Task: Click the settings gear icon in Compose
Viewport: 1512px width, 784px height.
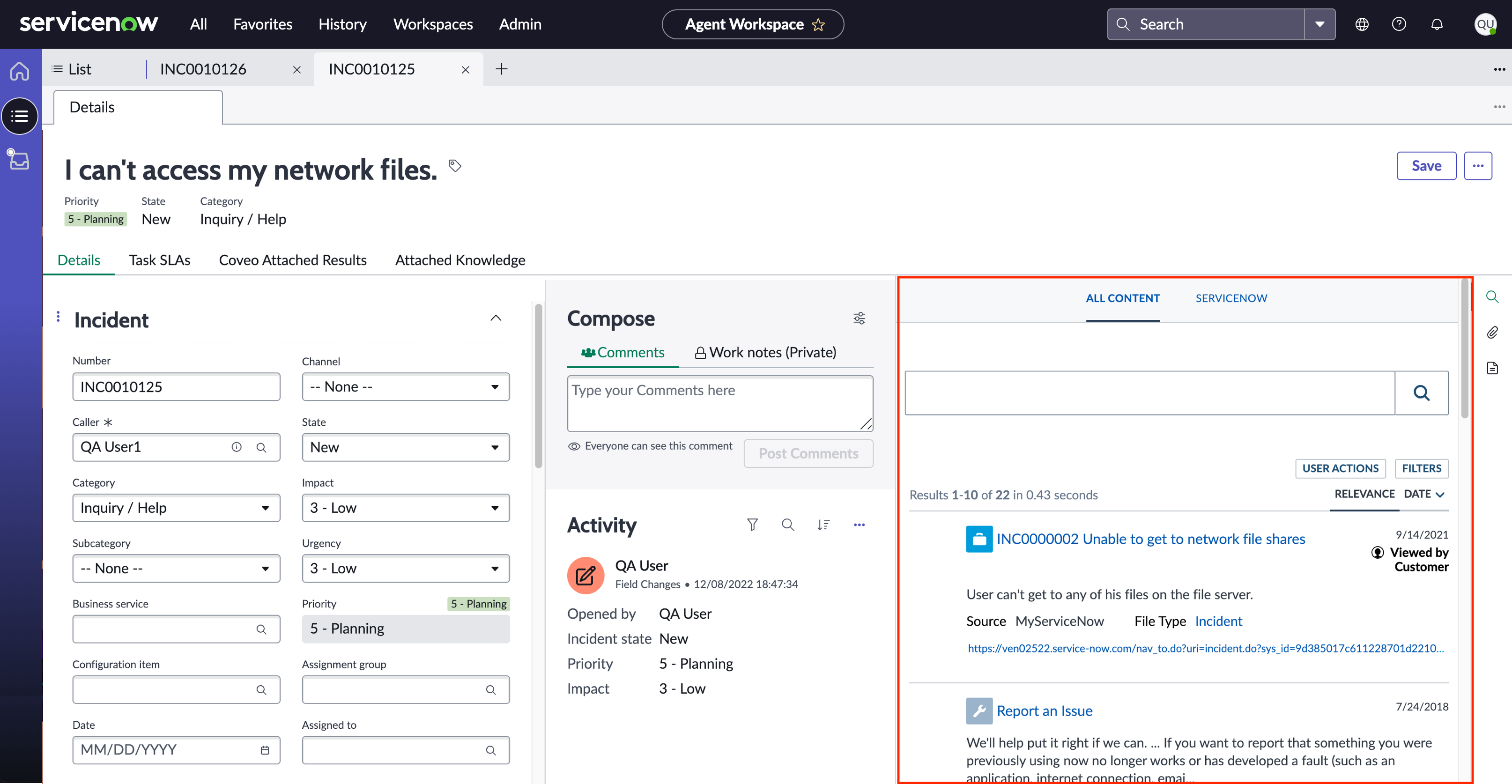Action: click(x=859, y=318)
